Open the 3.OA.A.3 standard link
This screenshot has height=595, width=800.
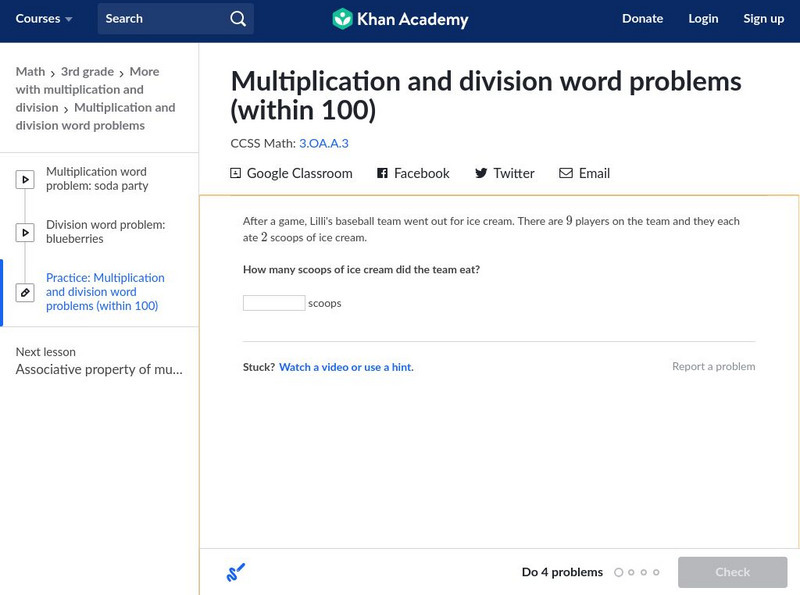tap(323, 143)
